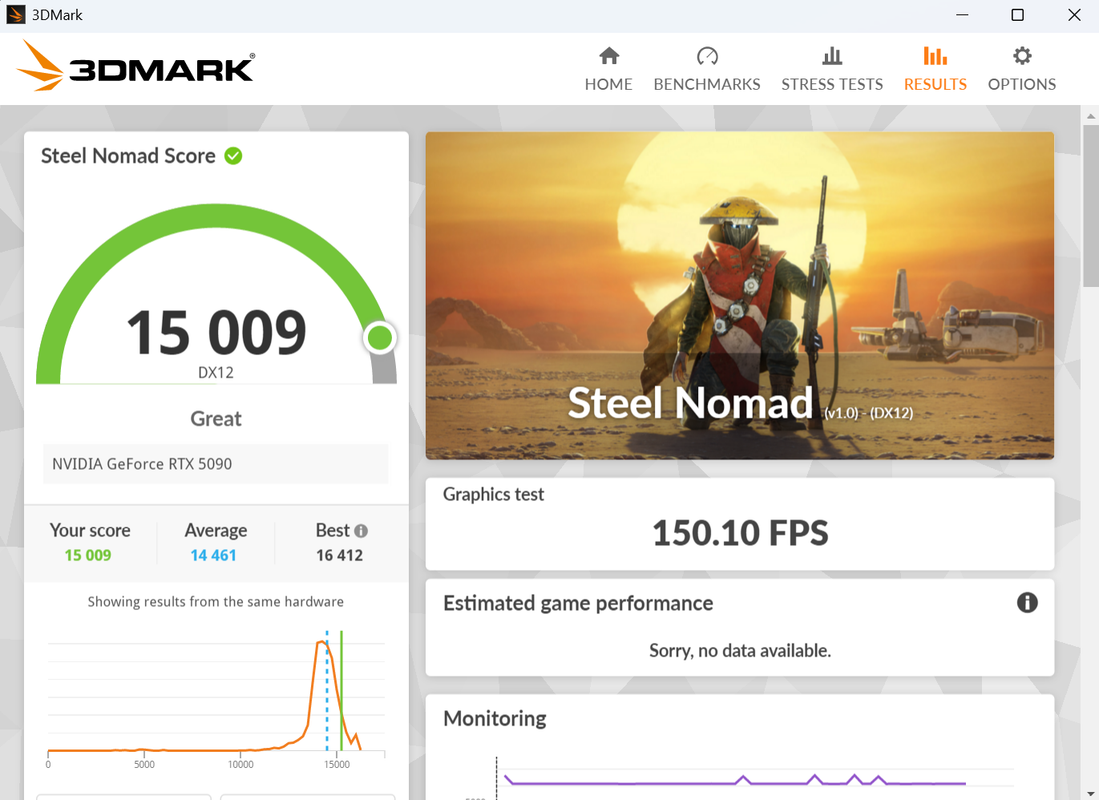1099x800 pixels.
Task: Click the Steel Nomad banner image
Action: click(x=739, y=295)
